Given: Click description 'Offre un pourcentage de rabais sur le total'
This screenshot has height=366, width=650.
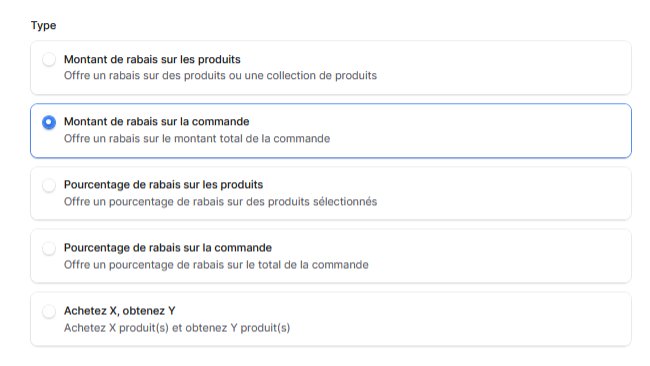Looking at the screenshot, I should tap(216, 264).
